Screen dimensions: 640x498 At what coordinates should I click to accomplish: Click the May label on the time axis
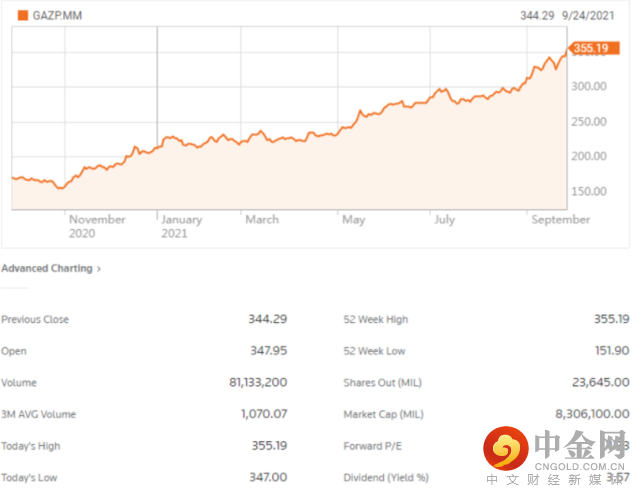point(353,220)
